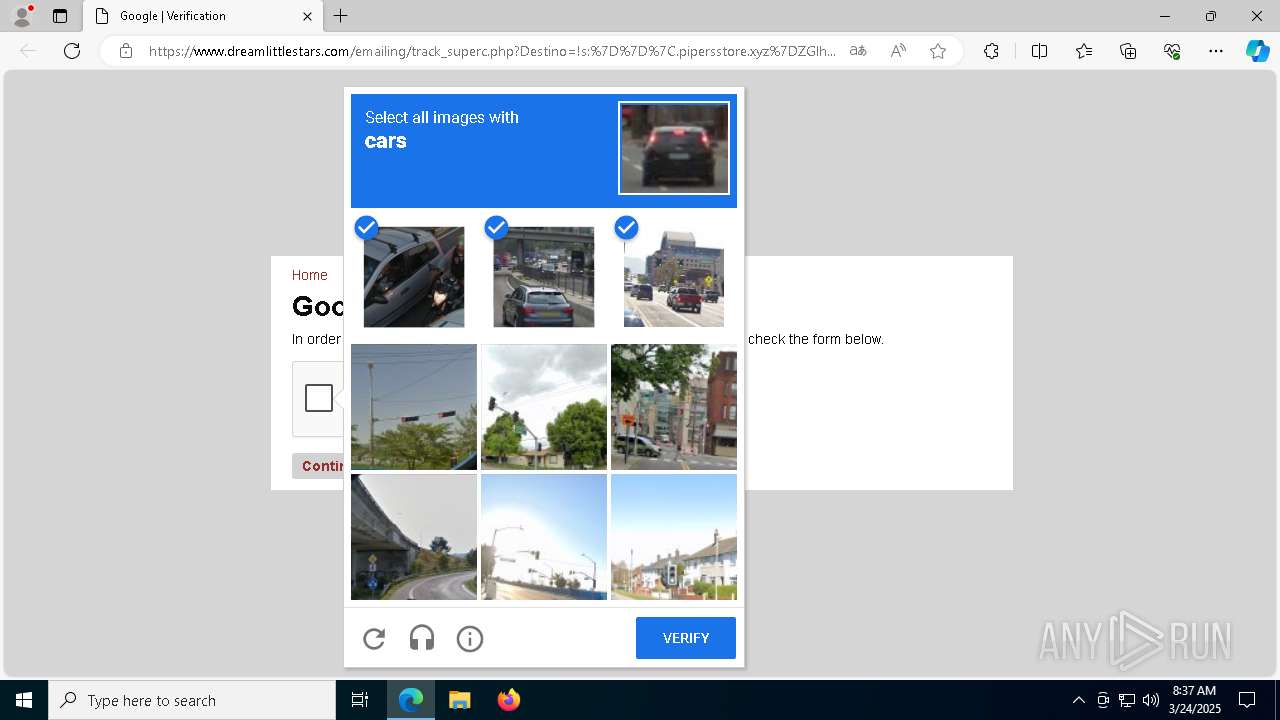1280x720 pixels.
Task: Open the Extensions puzzle icon
Action: [991, 51]
